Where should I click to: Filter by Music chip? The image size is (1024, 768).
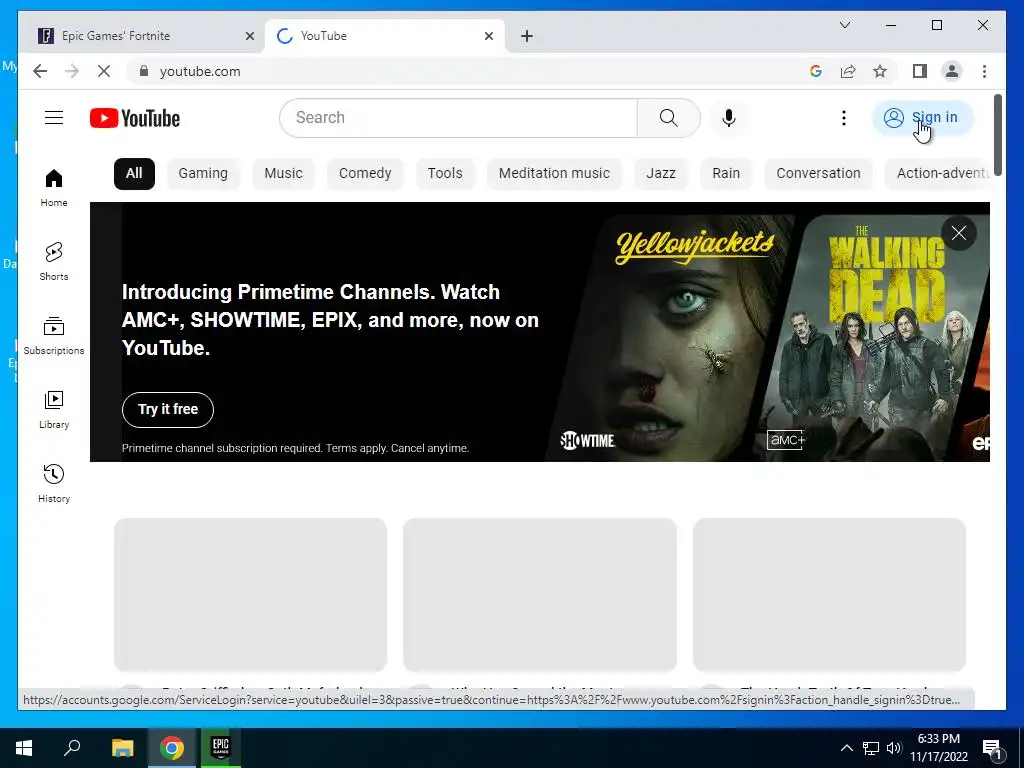[x=283, y=174]
